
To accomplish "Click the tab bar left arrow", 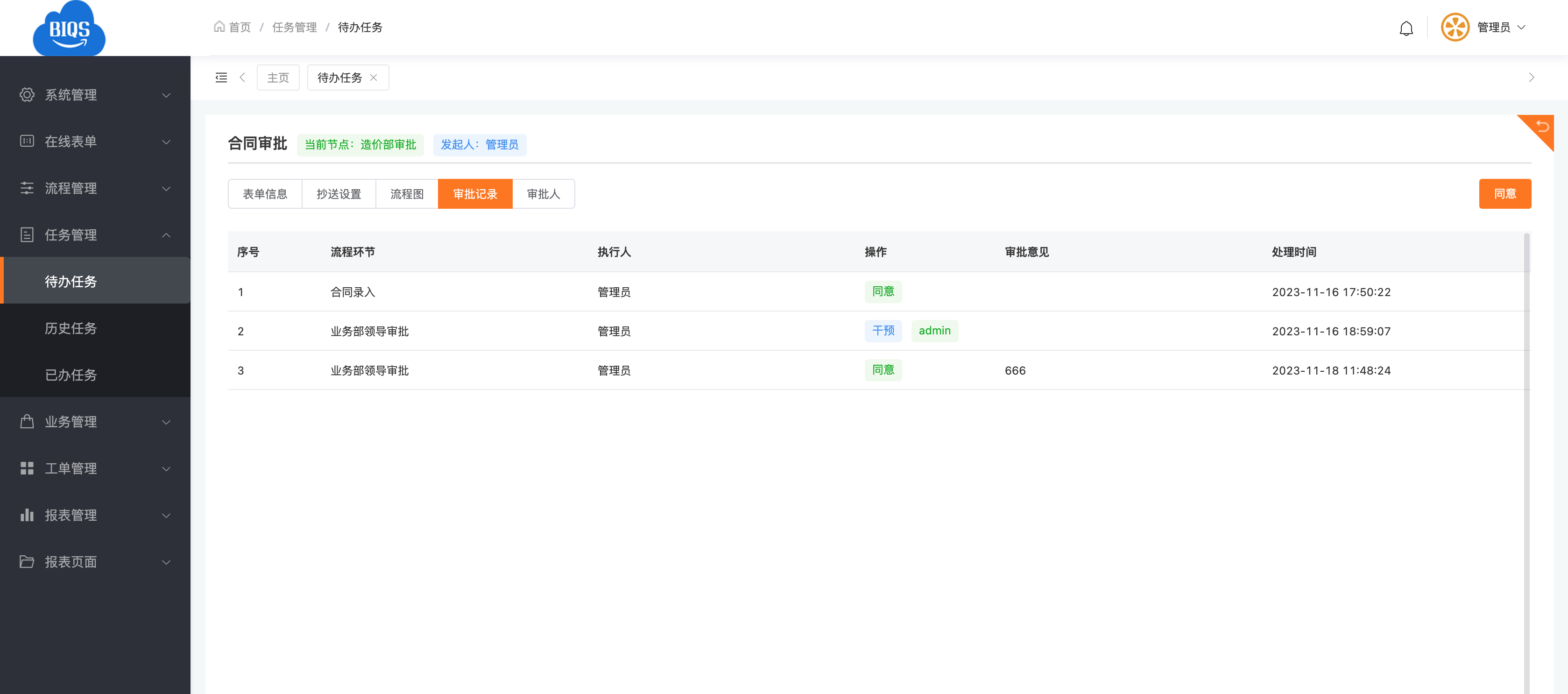I will click(242, 78).
